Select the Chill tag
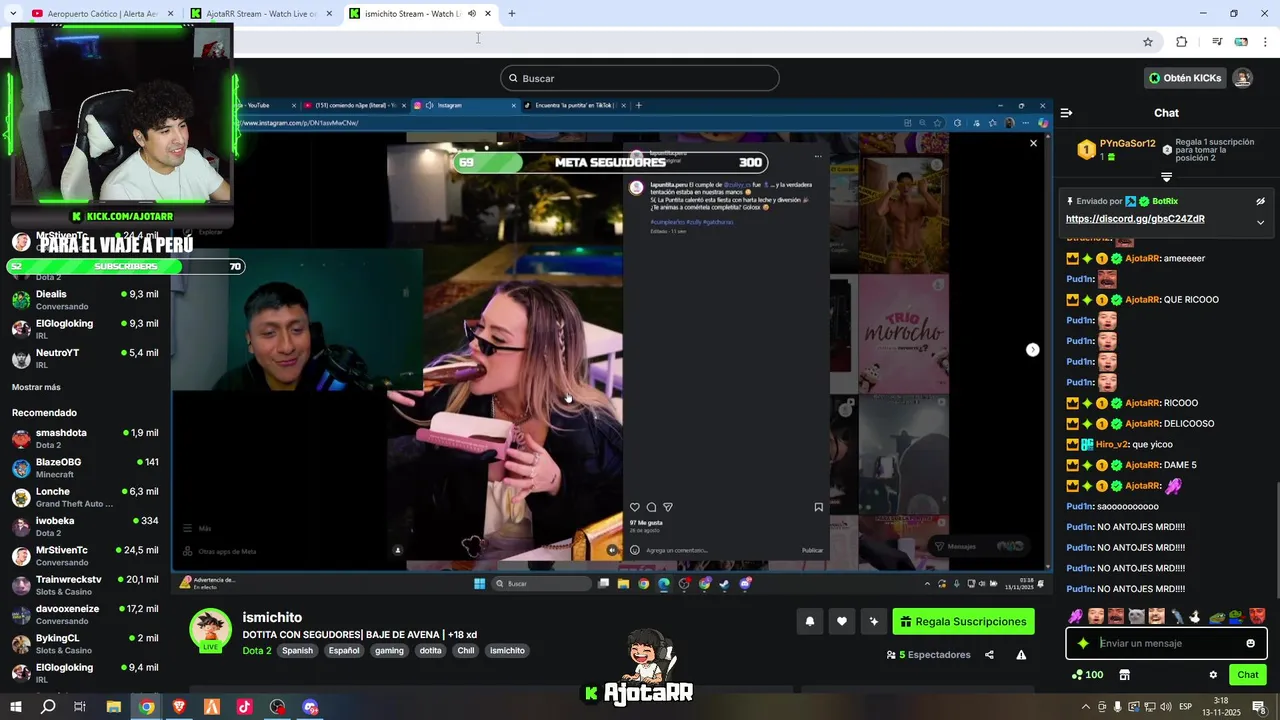 [466, 650]
